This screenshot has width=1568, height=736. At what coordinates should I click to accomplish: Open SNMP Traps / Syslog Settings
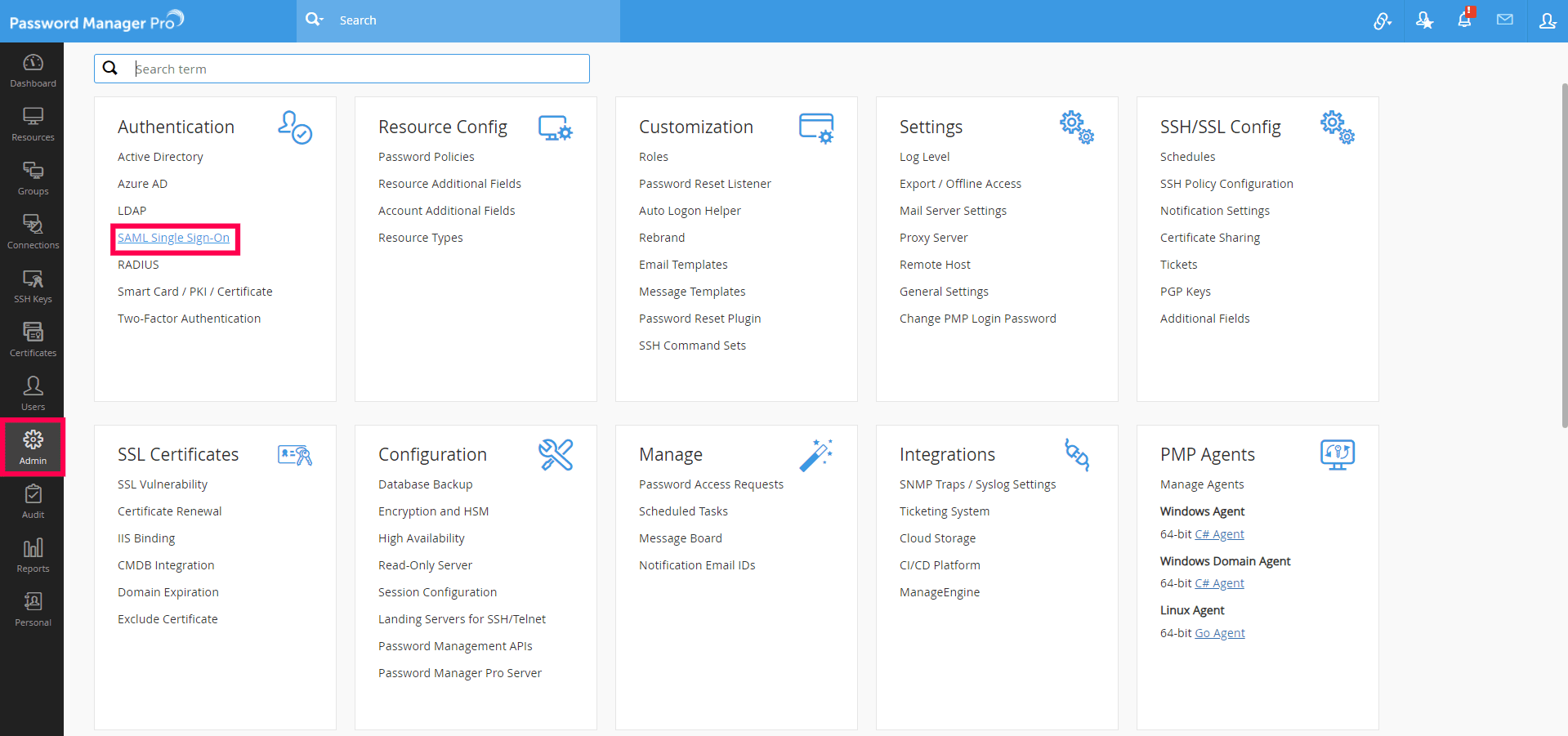(x=977, y=484)
